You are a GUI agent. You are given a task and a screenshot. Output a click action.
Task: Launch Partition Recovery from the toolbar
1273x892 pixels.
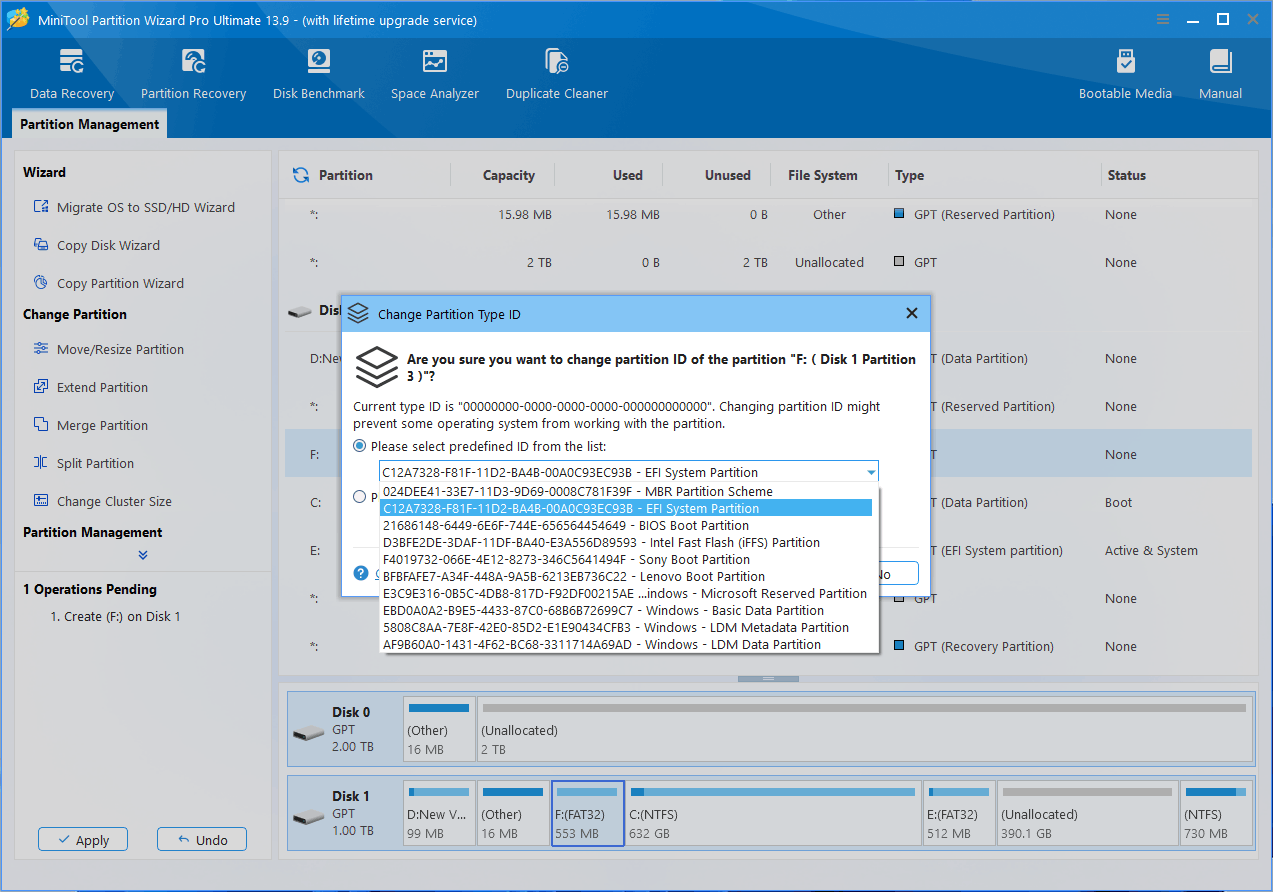coord(193,75)
